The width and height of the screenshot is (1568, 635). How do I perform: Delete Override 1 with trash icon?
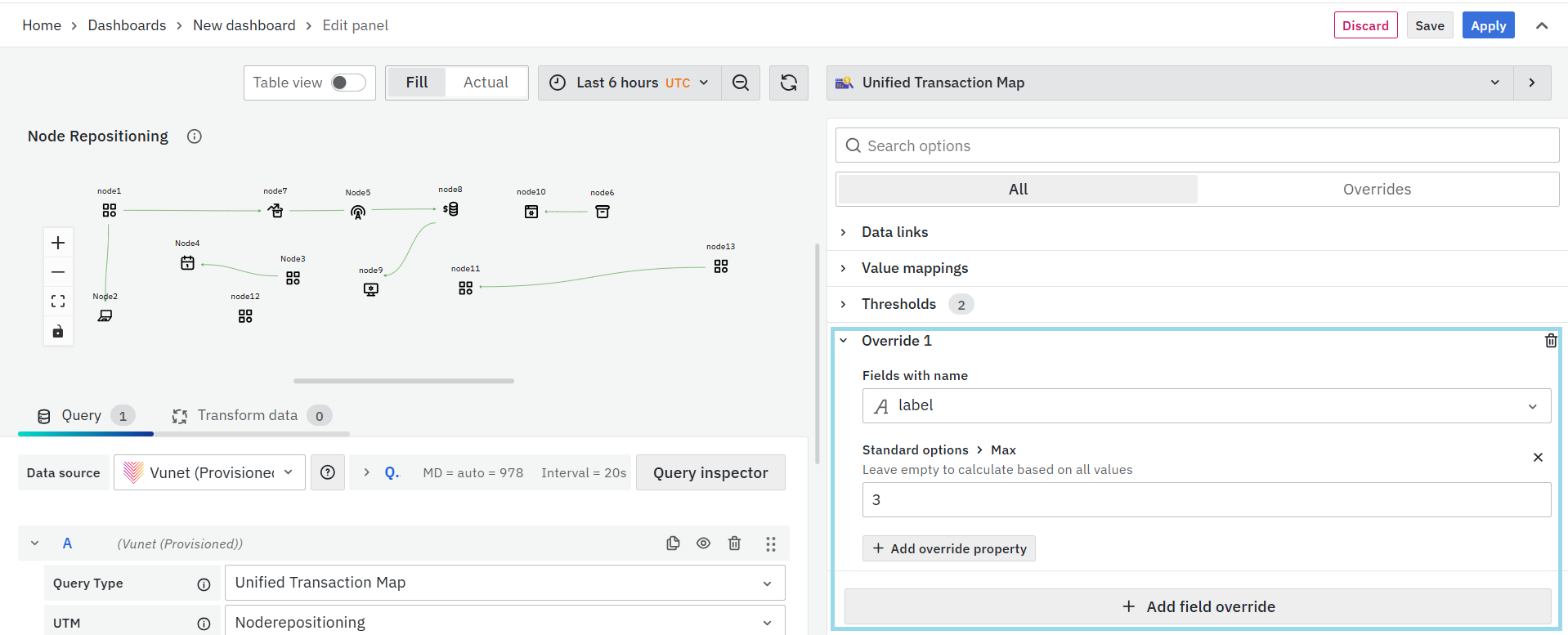coord(1550,341)
